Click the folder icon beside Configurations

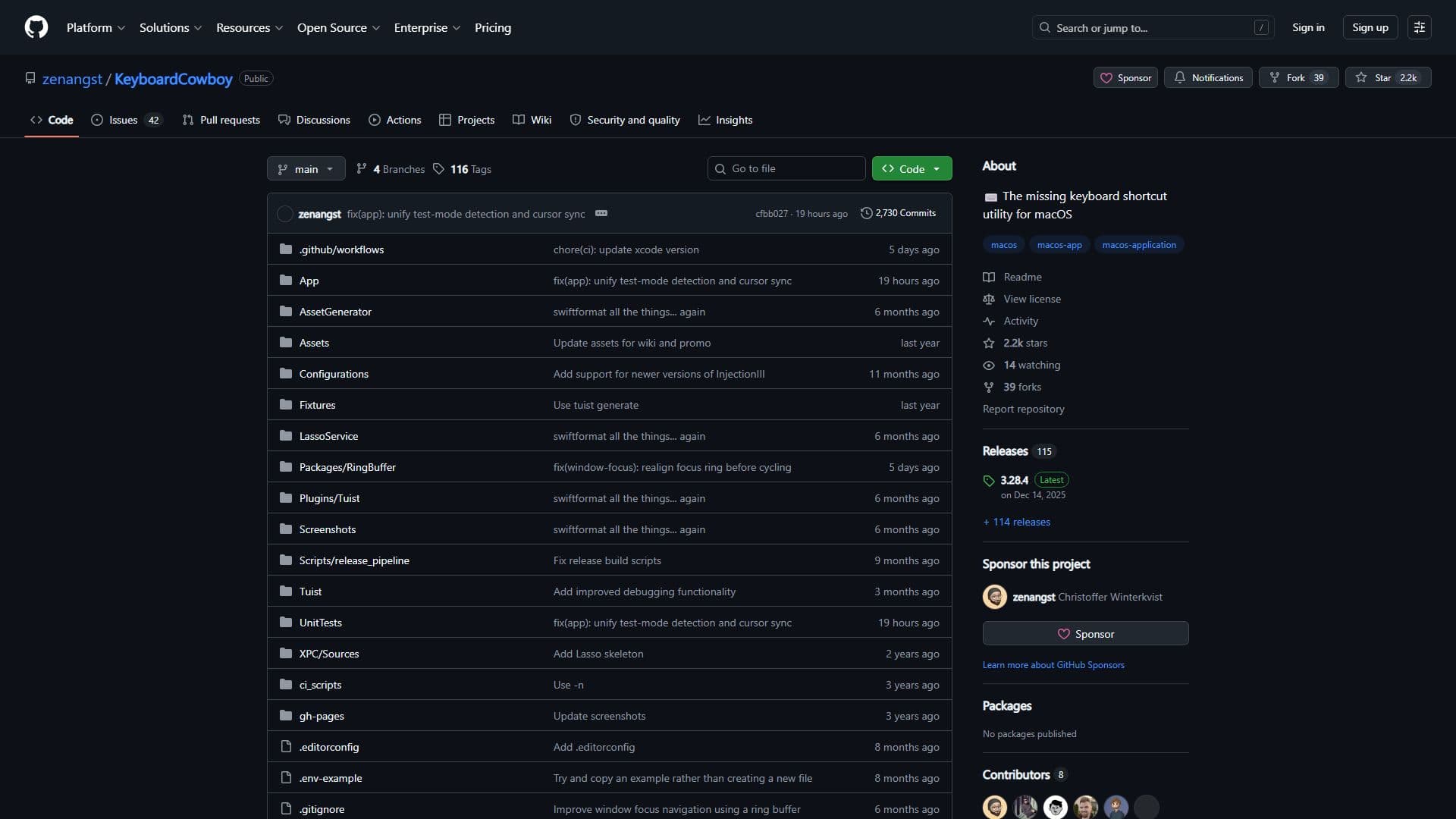pyautogui.click(x=286, y=374)
